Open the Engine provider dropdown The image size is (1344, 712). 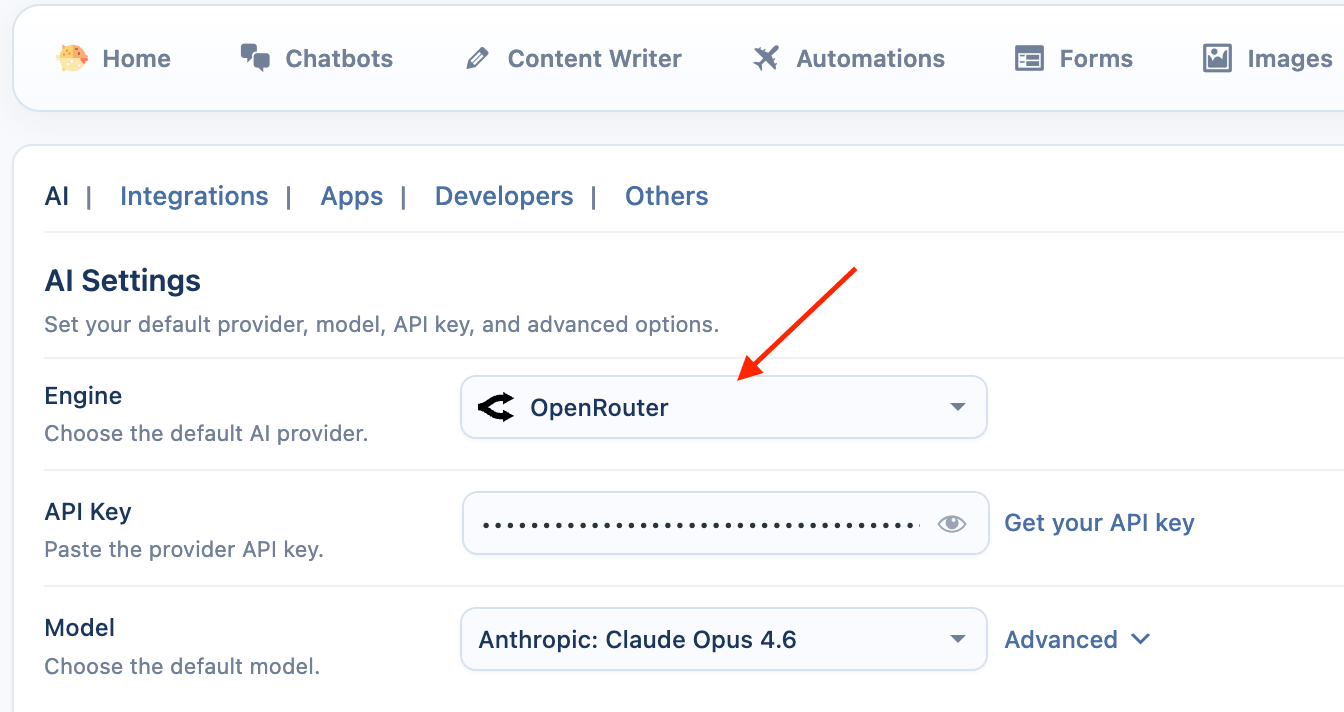(x=723, y=407)
